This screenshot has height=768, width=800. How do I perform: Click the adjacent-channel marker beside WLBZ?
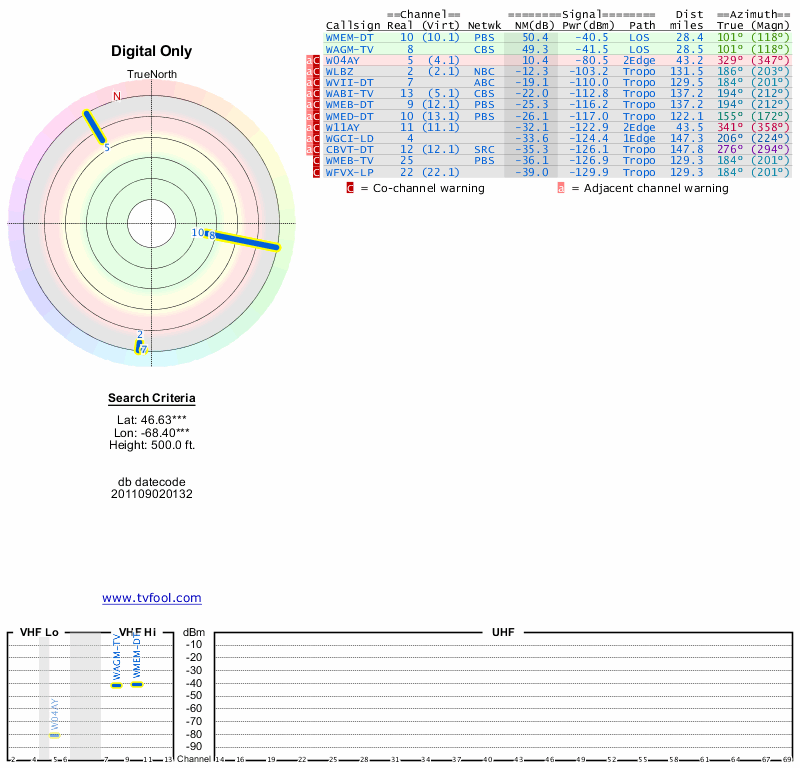[308, 72]
